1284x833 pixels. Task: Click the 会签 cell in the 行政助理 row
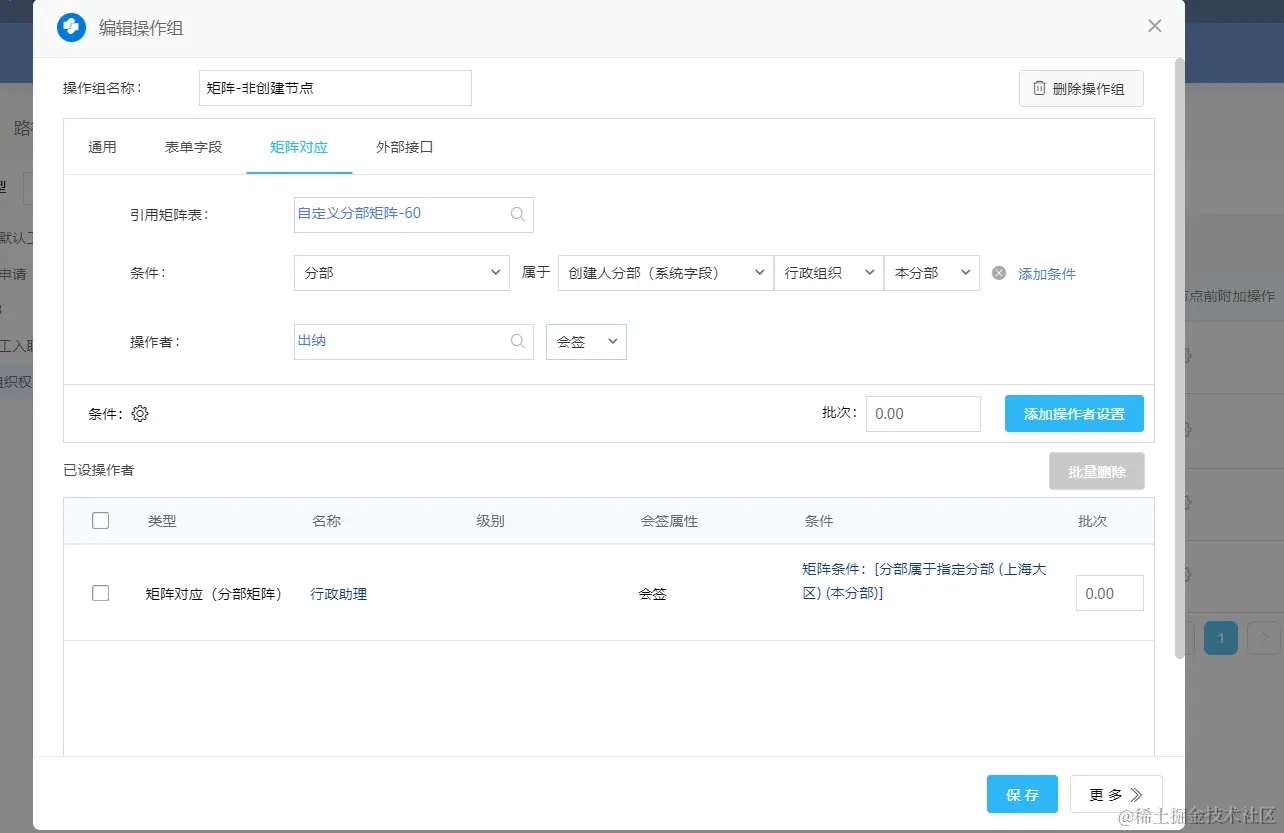click(652, 594)
